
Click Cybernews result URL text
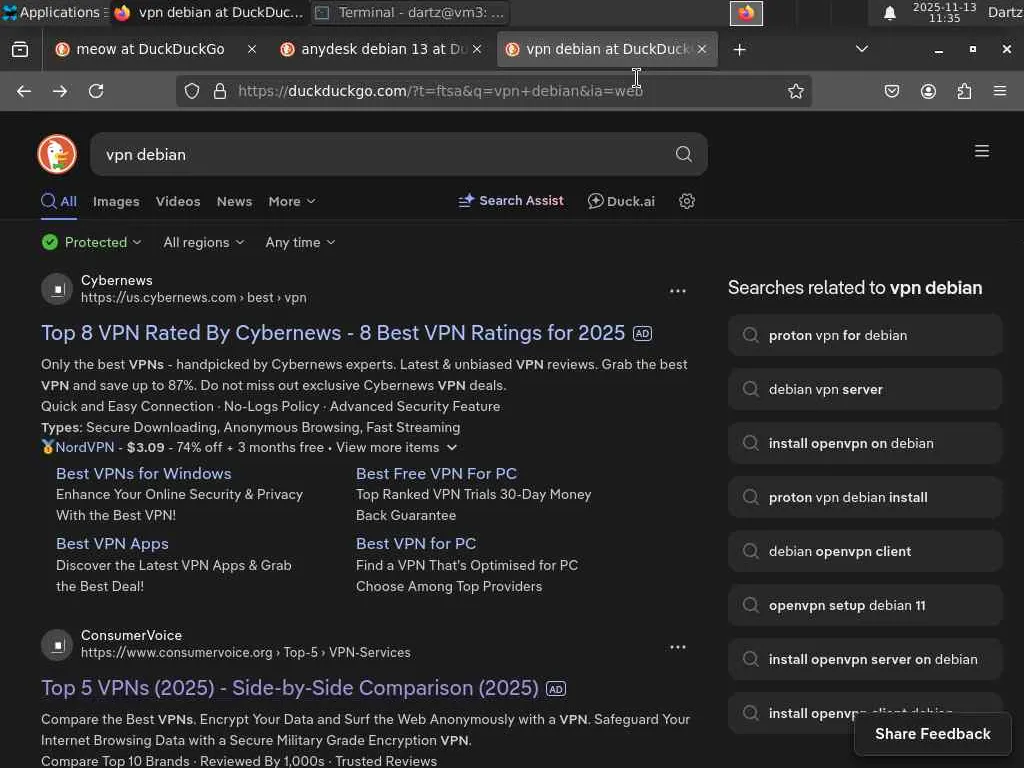[x=193, y=298]
